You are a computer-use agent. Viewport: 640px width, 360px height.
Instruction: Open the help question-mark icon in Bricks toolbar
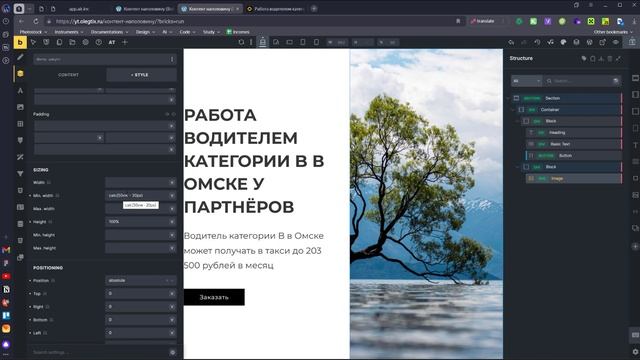[x=98, y=42]
